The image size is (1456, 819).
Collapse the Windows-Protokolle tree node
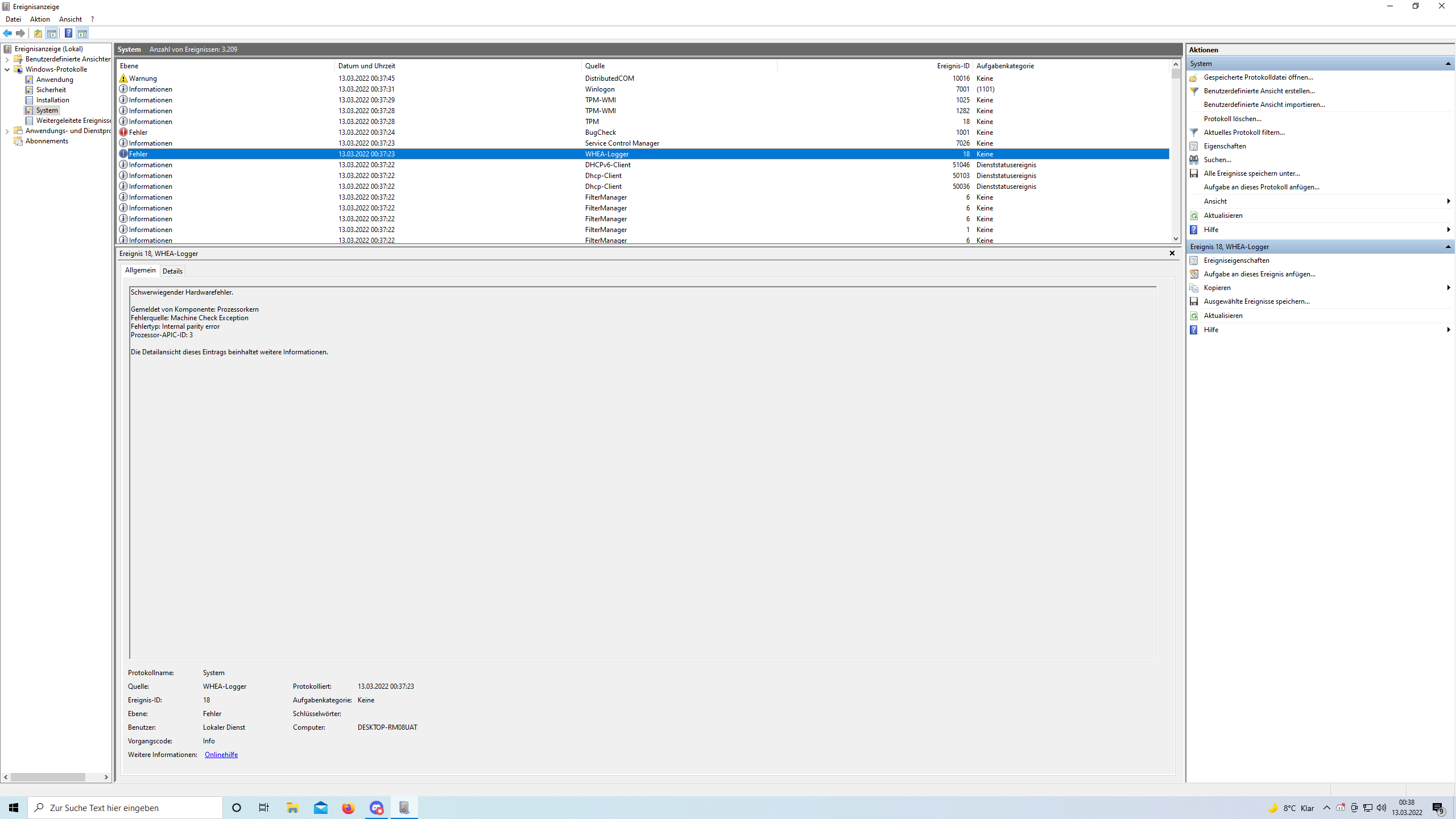(7, 69)
